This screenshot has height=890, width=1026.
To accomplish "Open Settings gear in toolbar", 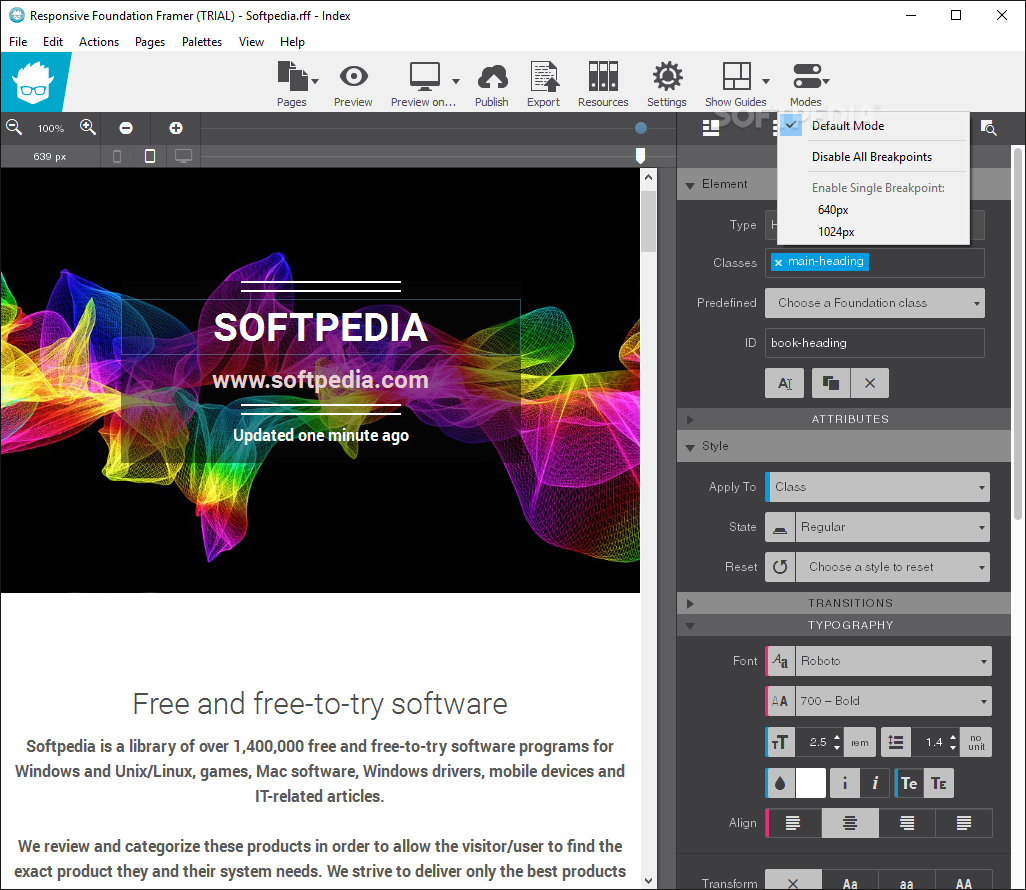I will click(x=666, y=77).
